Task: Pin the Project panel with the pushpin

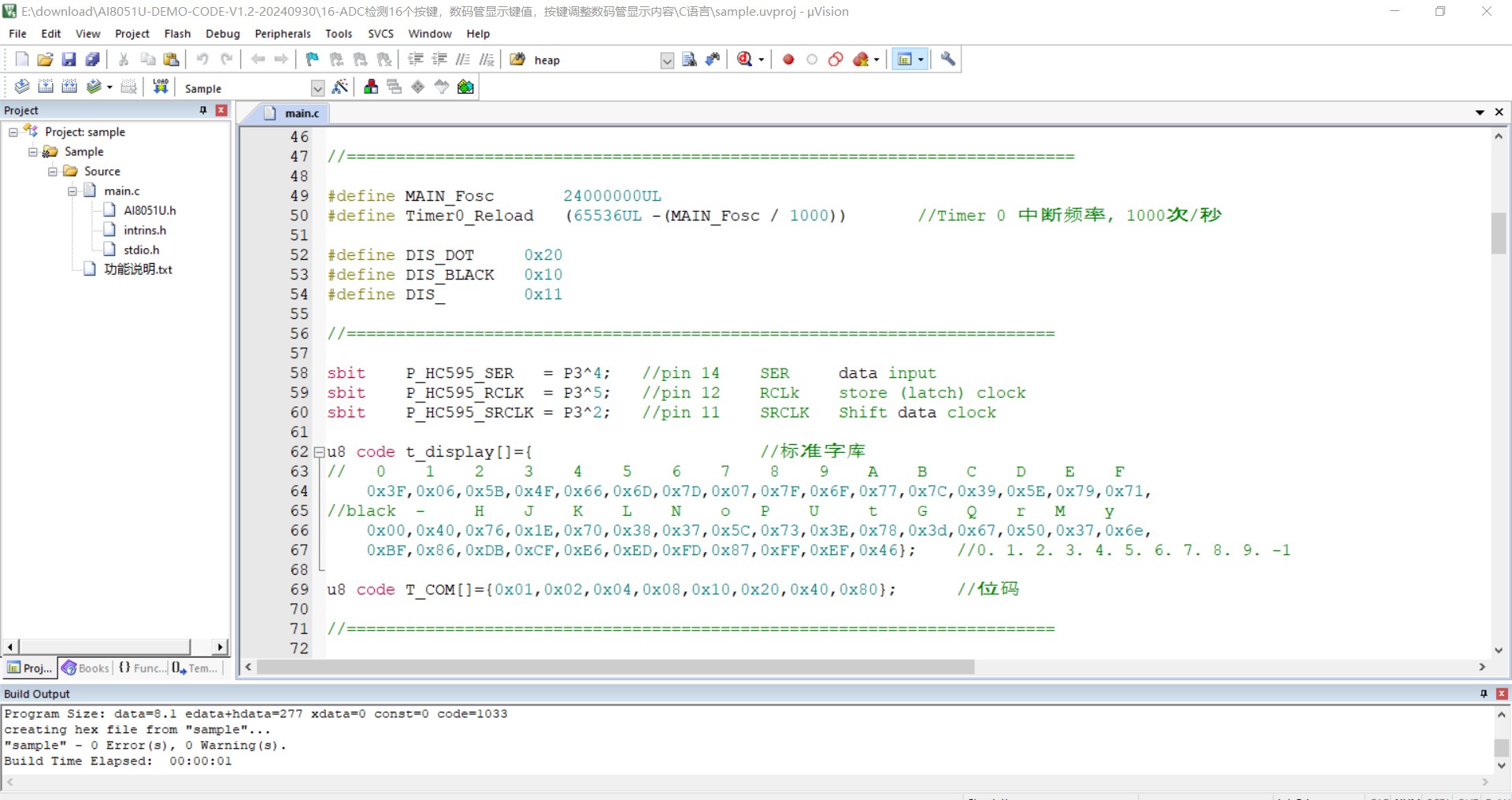Action: pos(203,110)
